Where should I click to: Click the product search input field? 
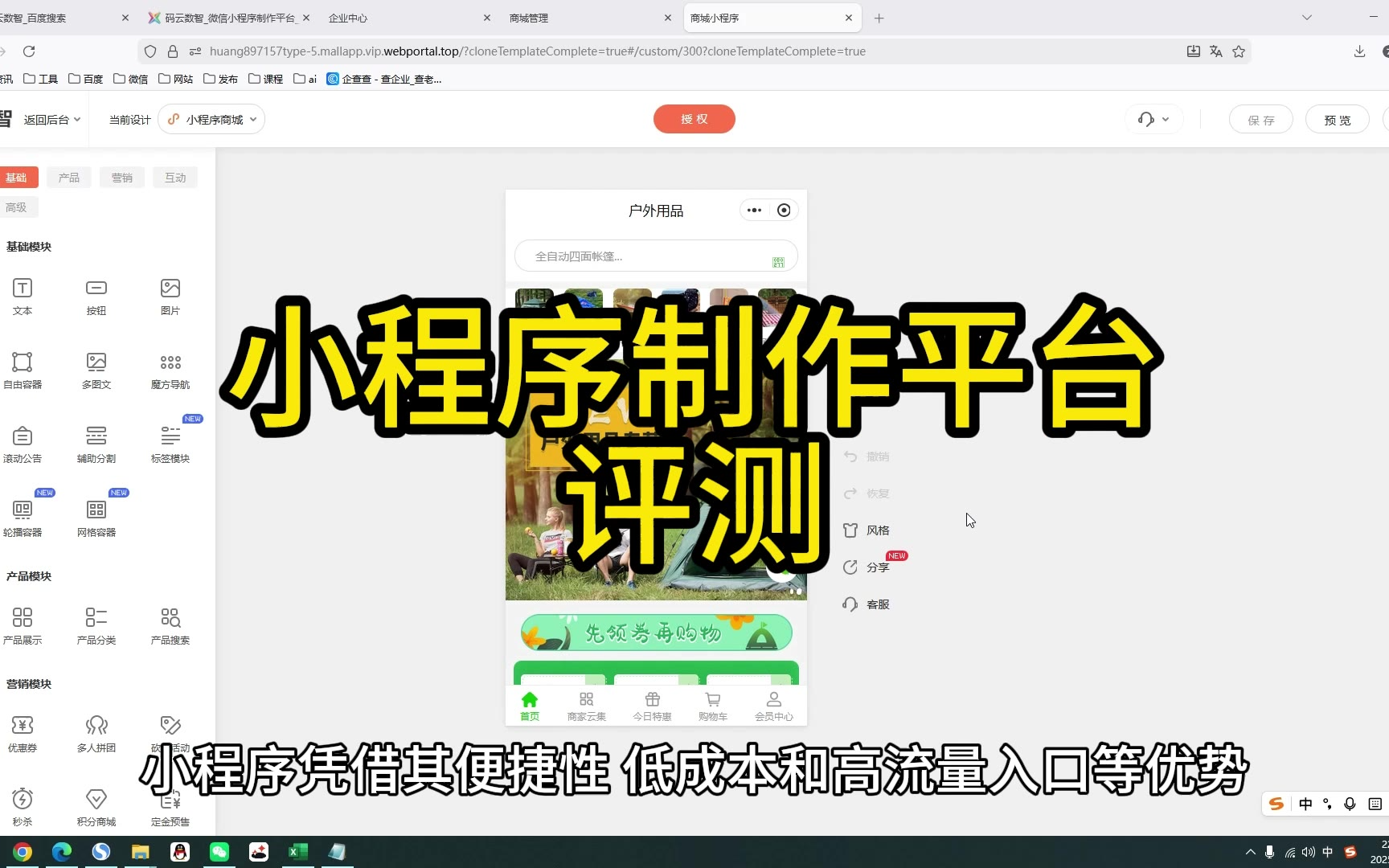(x=656, y=256)
